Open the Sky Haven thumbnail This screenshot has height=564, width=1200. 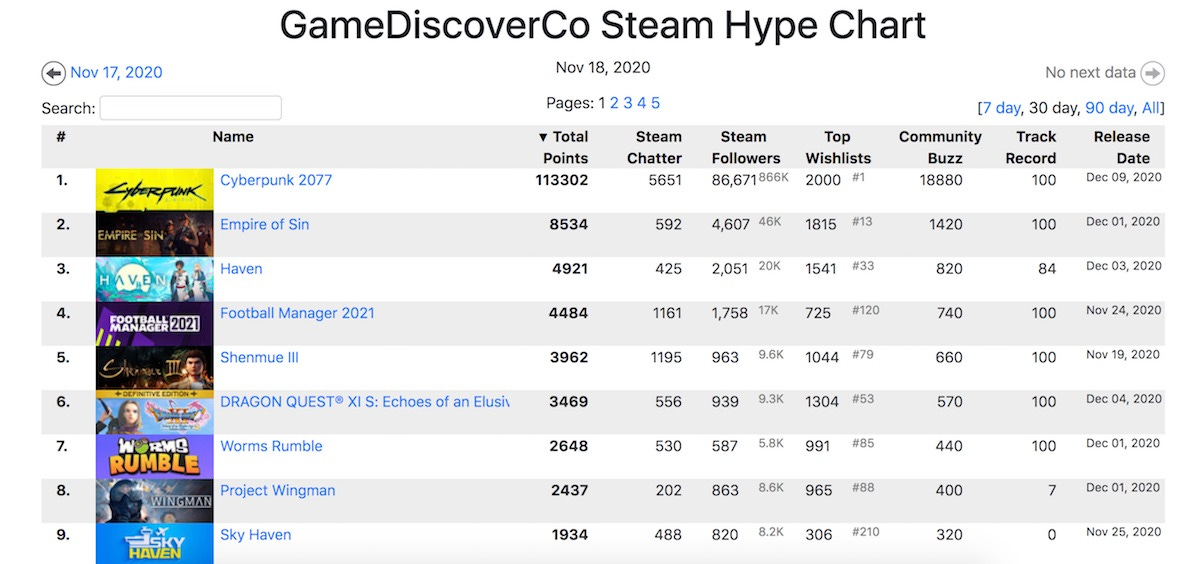(154, 543)
